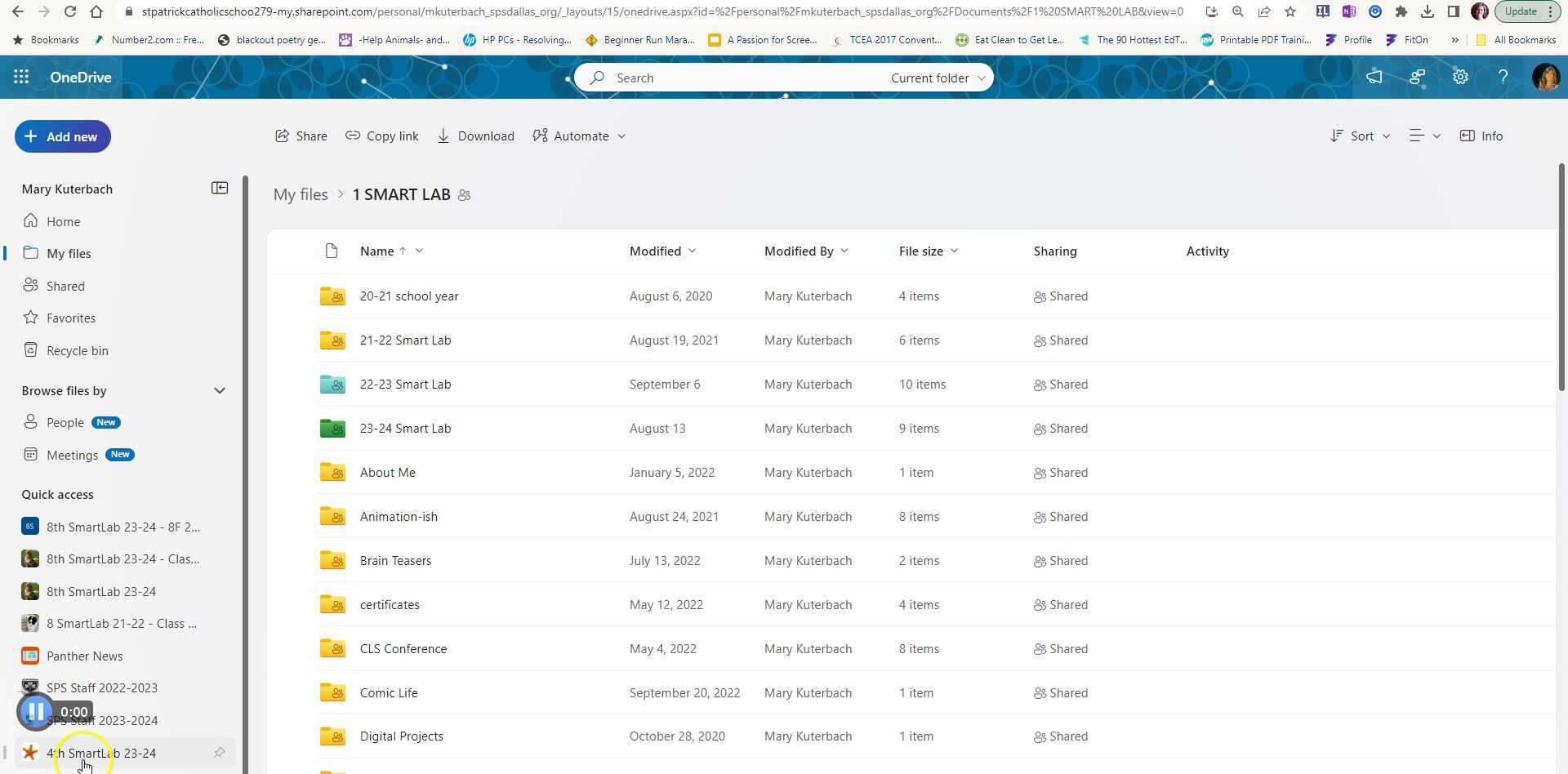The height and width of the screenshot is (774, 1568).
Task: Bookmark this page with star icon
Action: (1290, 11)
